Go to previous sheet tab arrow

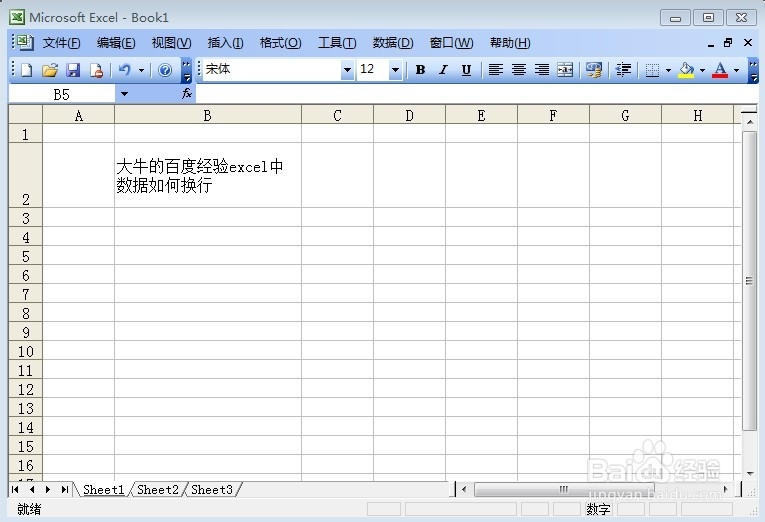pyautogui.click(x=32, y=489)
